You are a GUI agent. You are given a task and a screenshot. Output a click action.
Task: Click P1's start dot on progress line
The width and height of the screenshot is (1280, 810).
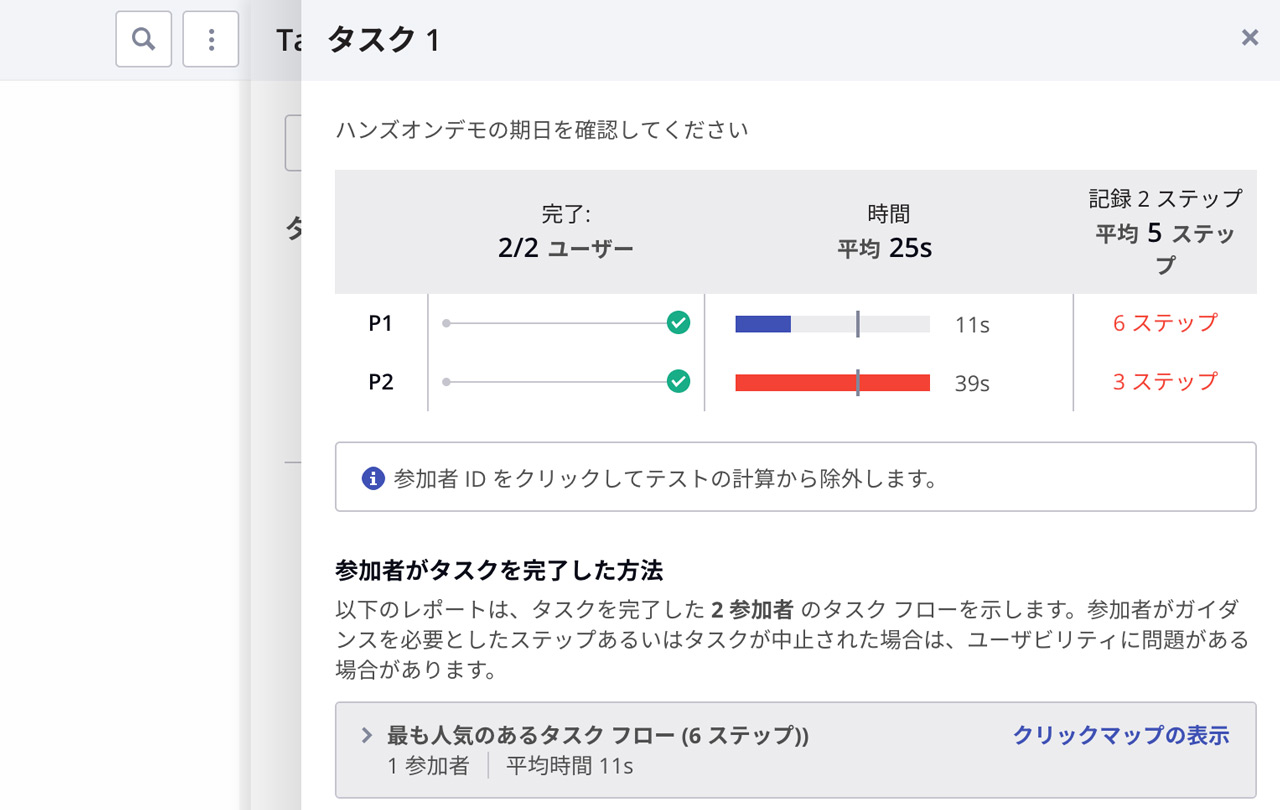click(x=446, y=323)
